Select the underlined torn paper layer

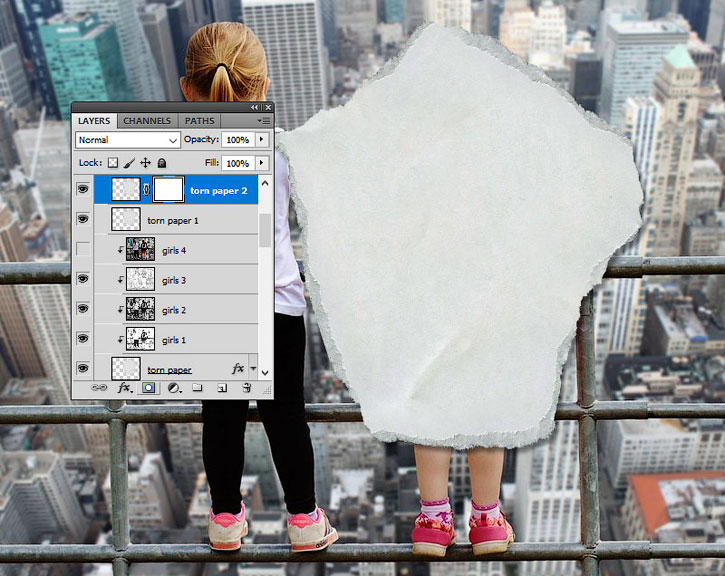(176, 368)
